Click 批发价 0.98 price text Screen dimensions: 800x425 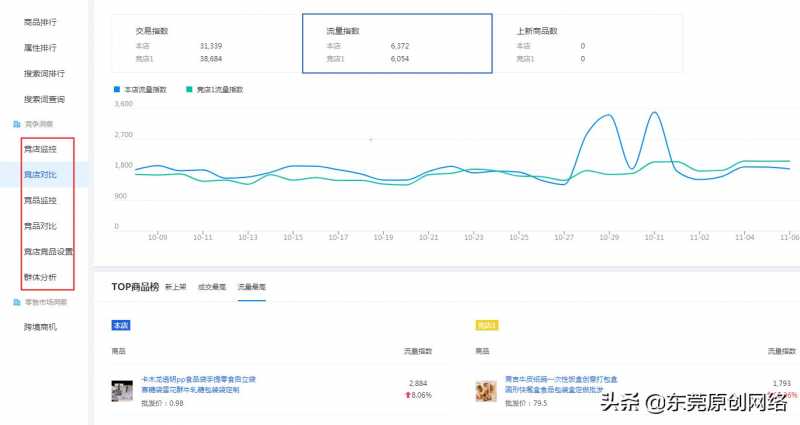(162, 403)
